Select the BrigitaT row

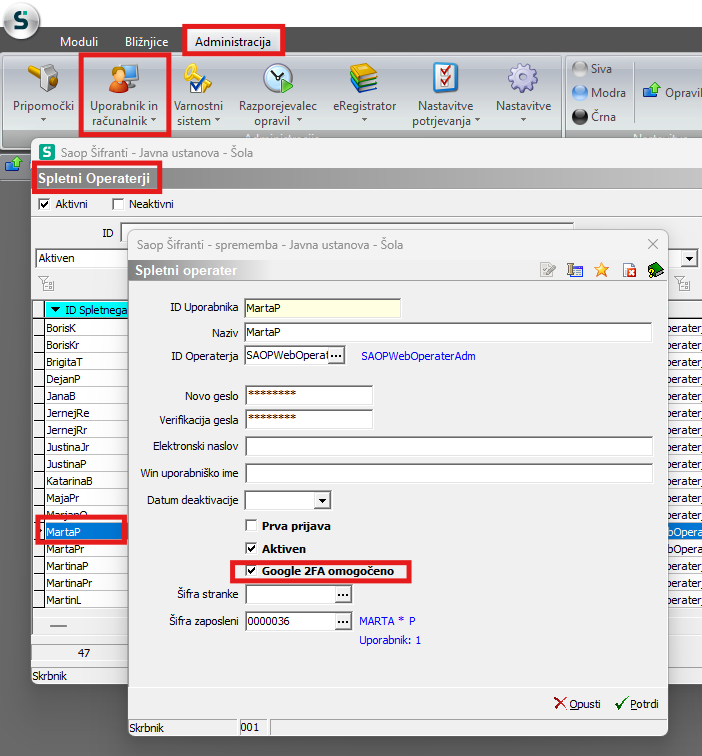(x=86, y=362)
